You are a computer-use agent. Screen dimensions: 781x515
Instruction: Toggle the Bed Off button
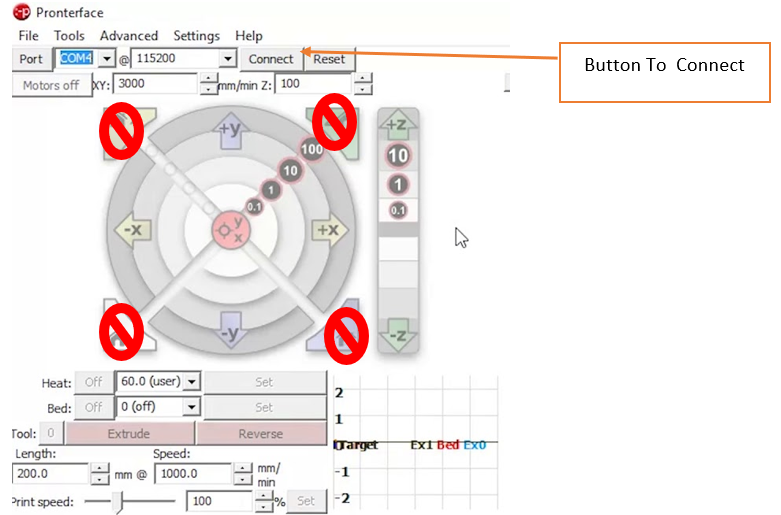[94, 407]
